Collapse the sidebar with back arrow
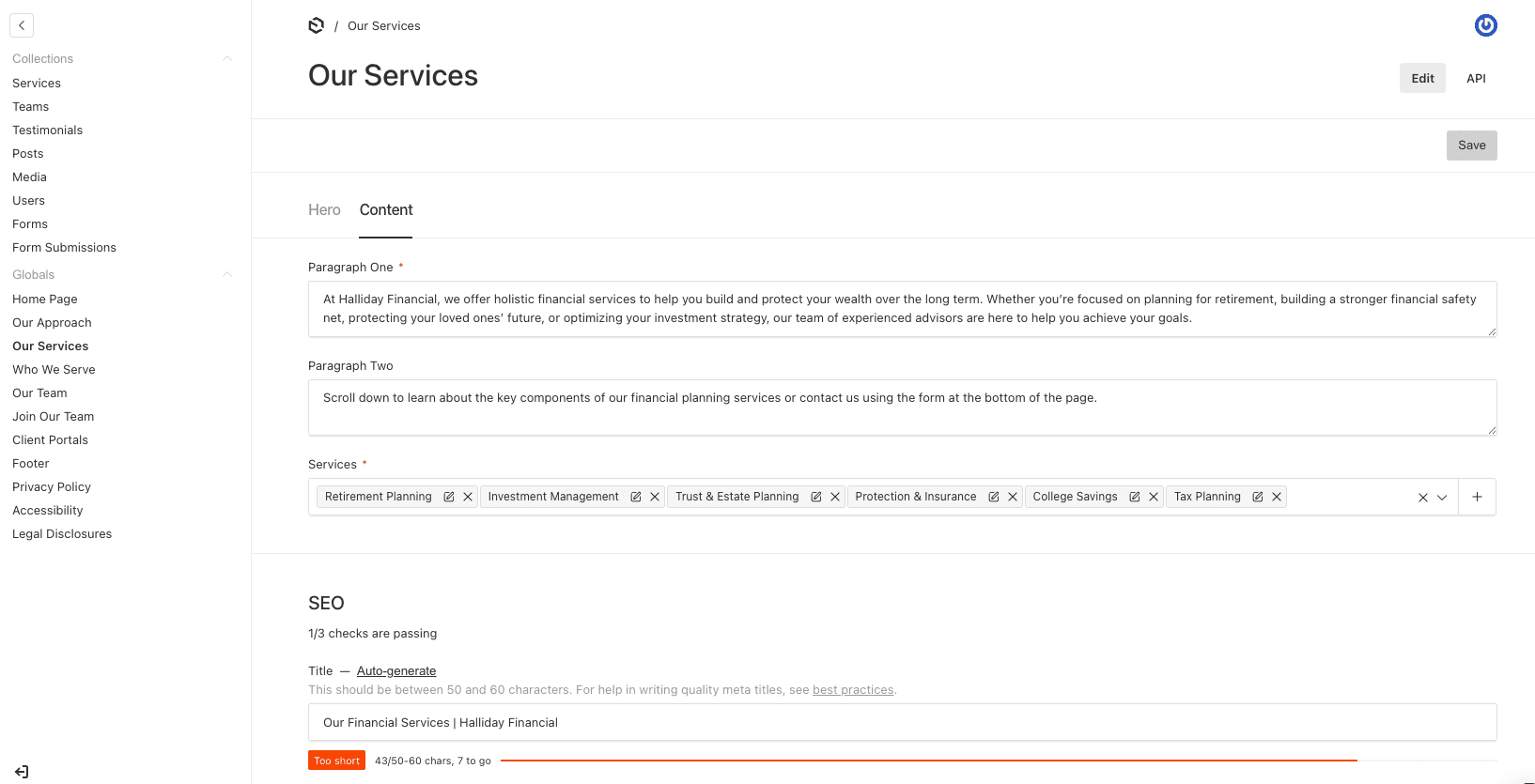This screenshot has width=1535, height=784. tap(22, 25)
